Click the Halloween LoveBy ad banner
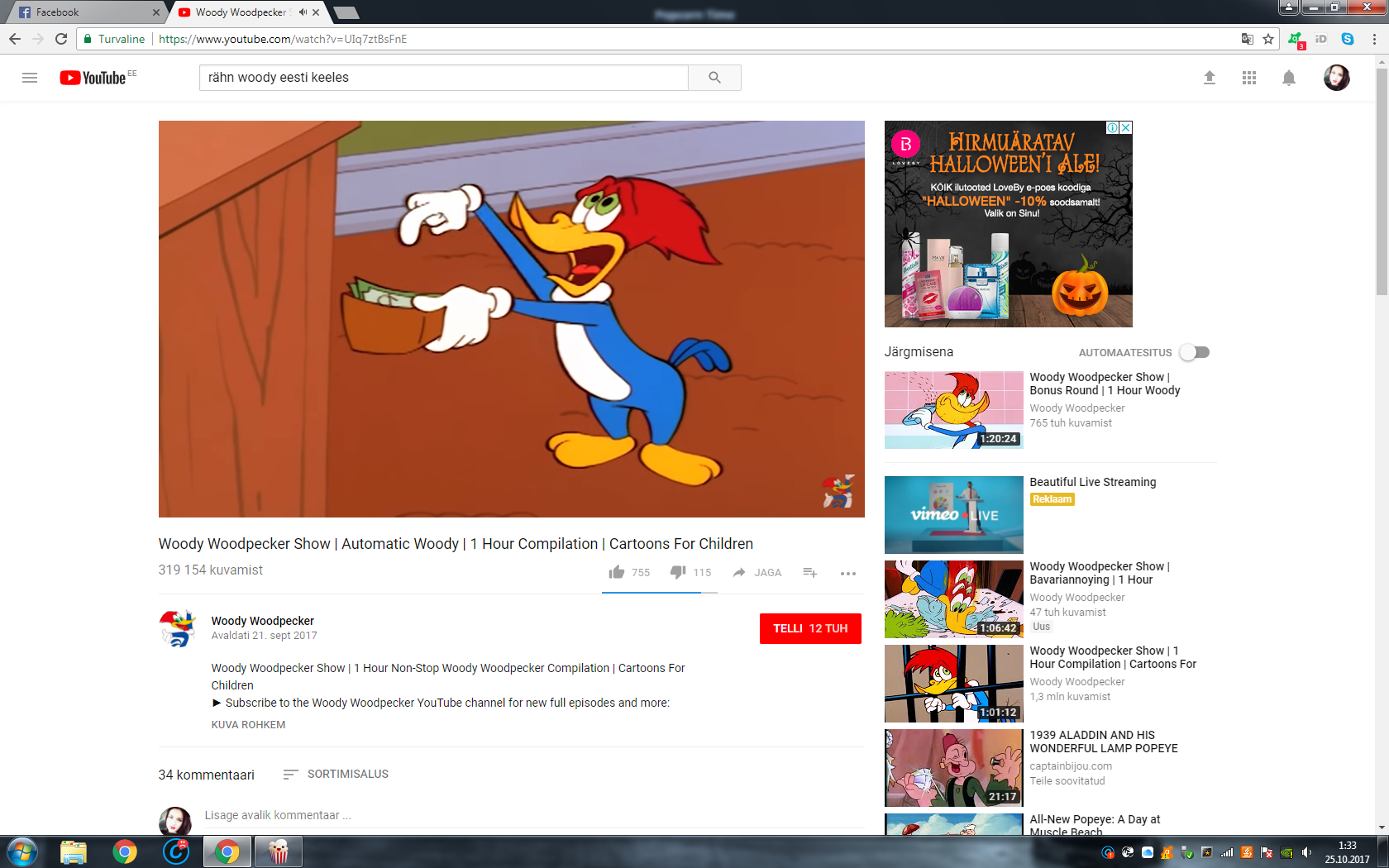1389x868 pixels. (x=1009, y=224)
